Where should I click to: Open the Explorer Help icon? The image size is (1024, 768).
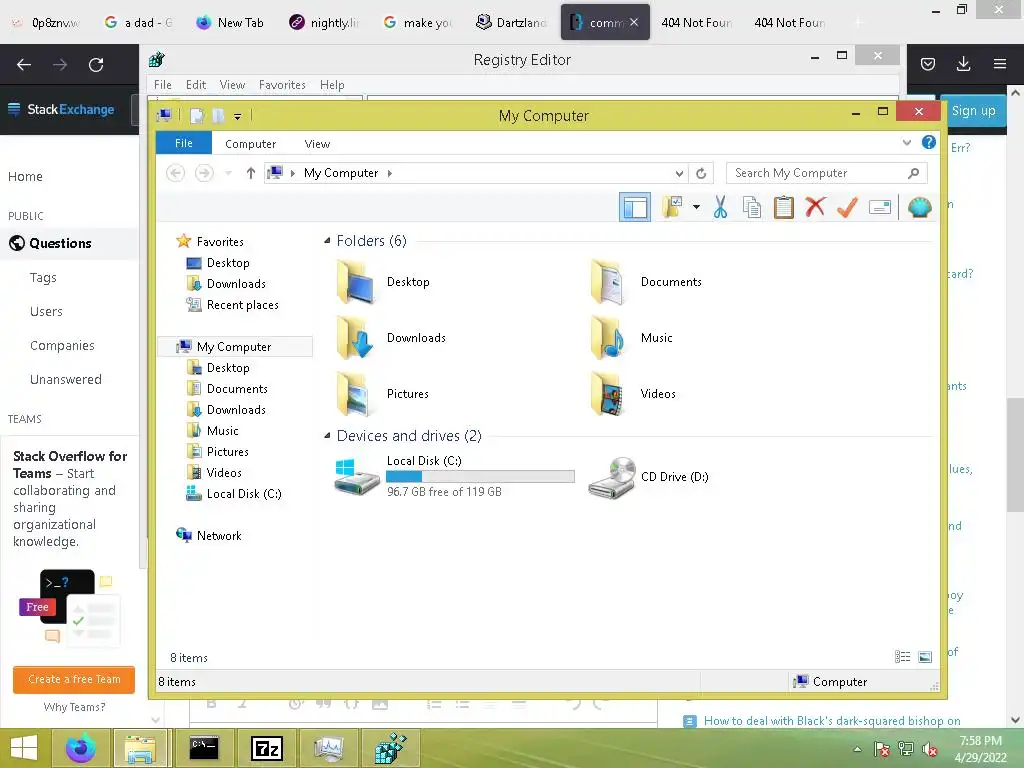[x=929, y=142]
